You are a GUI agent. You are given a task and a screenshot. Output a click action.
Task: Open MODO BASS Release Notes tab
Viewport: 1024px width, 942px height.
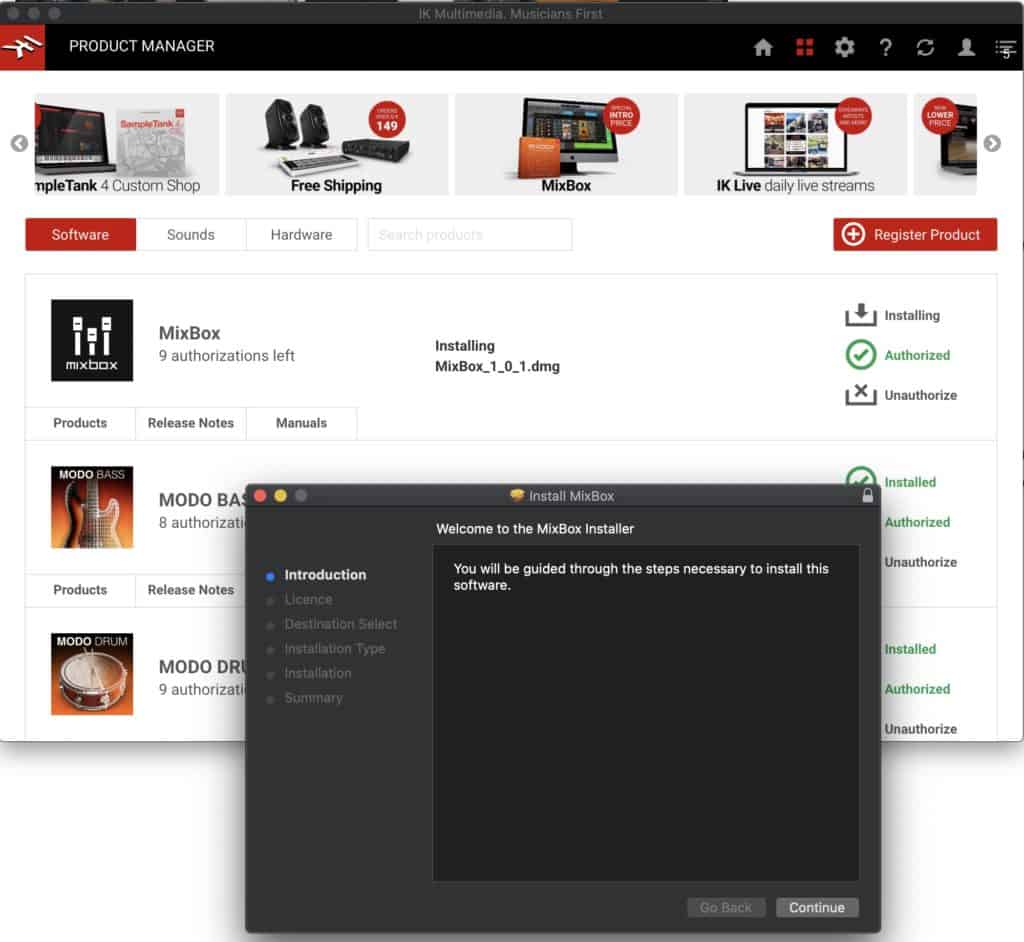[x=190, y=590]
